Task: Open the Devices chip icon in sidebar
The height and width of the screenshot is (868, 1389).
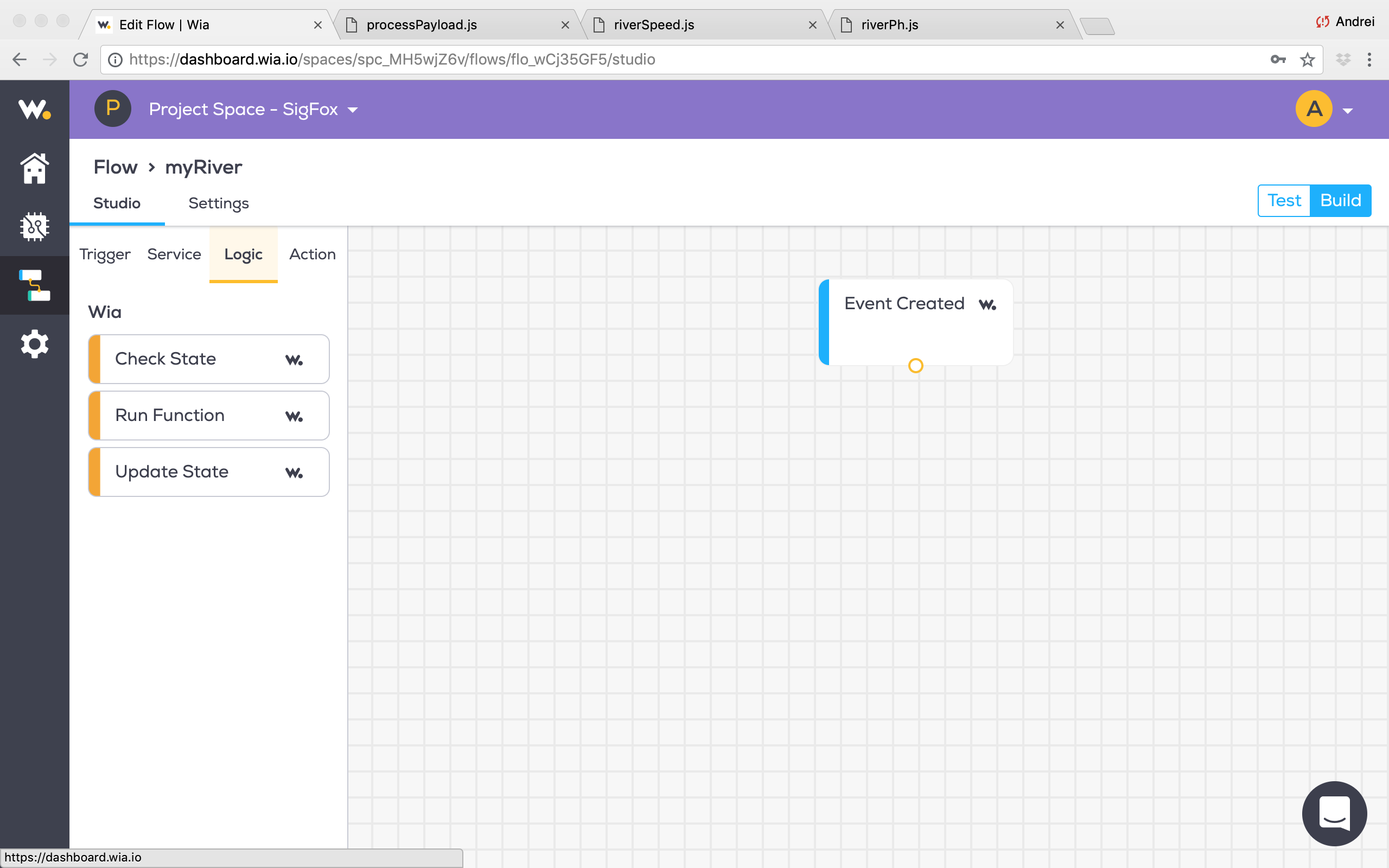Action: (x=34, y=227)
